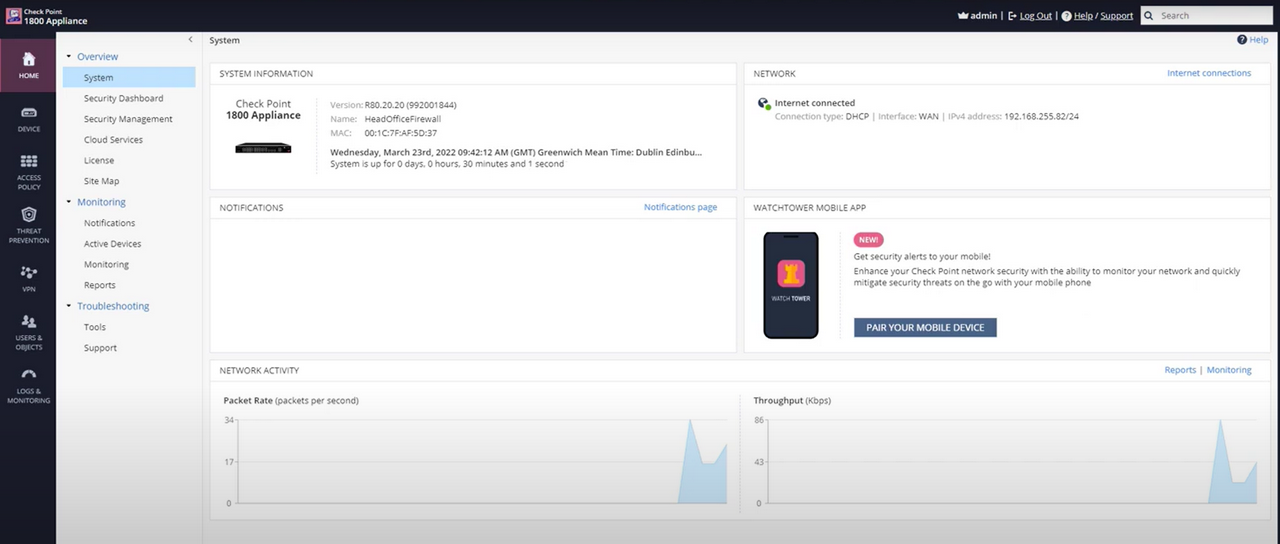Collapse the Monitoring tree section
This screenshot has height=544, width=1280.
69,202
